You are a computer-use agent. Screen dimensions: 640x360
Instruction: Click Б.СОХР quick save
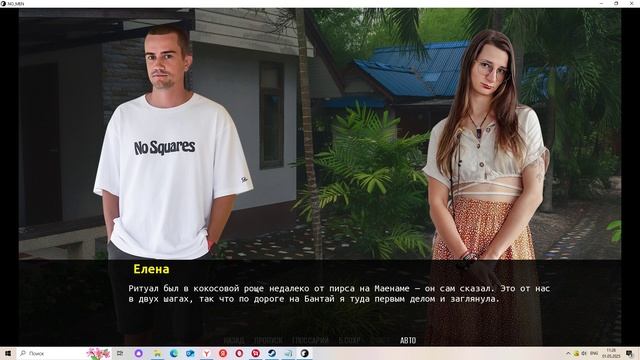point(349,340)
